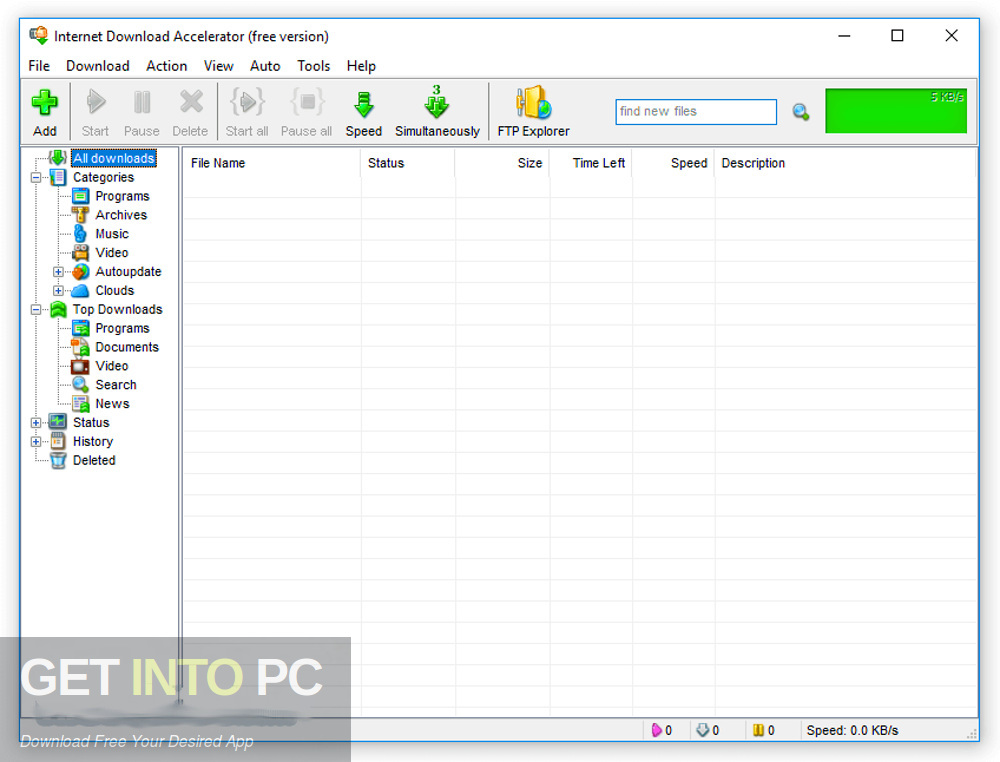
Task: Sort by Description column header
Action: pyautogui.click(x=845, y=163)
